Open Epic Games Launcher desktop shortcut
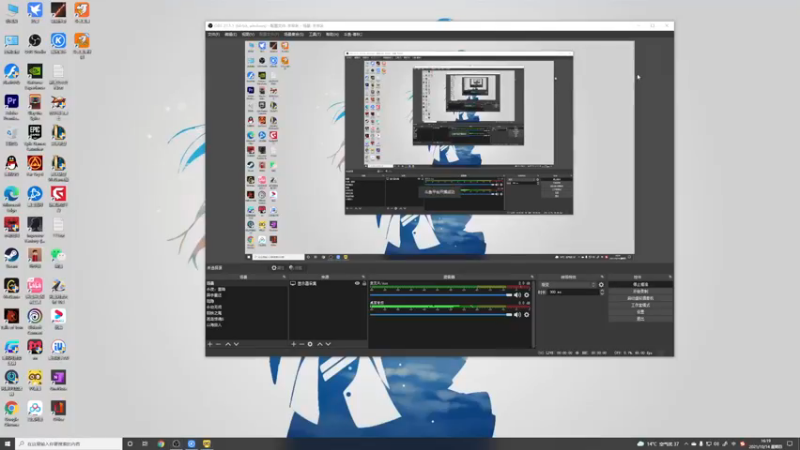Viewport: 800px width, 450px height. pos(35,138)
